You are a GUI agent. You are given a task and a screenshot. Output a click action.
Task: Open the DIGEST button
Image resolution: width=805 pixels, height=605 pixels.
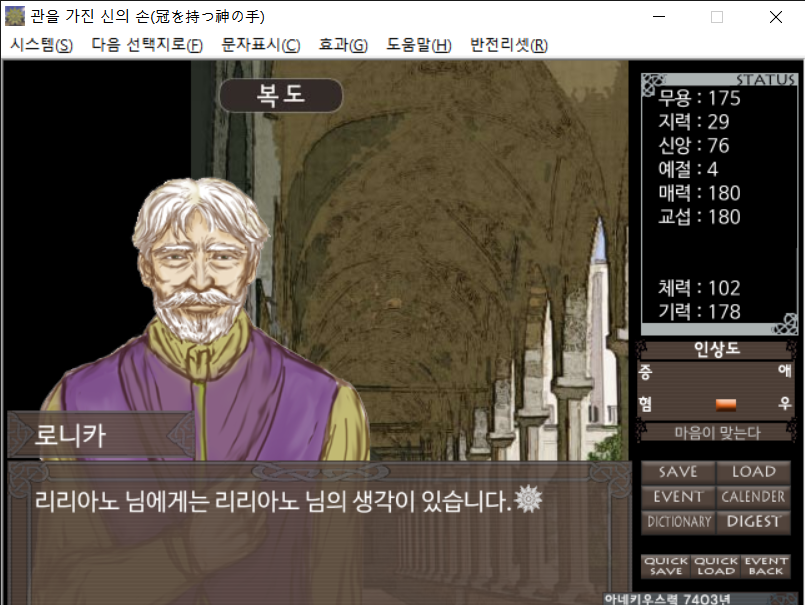tap(753, 522)
